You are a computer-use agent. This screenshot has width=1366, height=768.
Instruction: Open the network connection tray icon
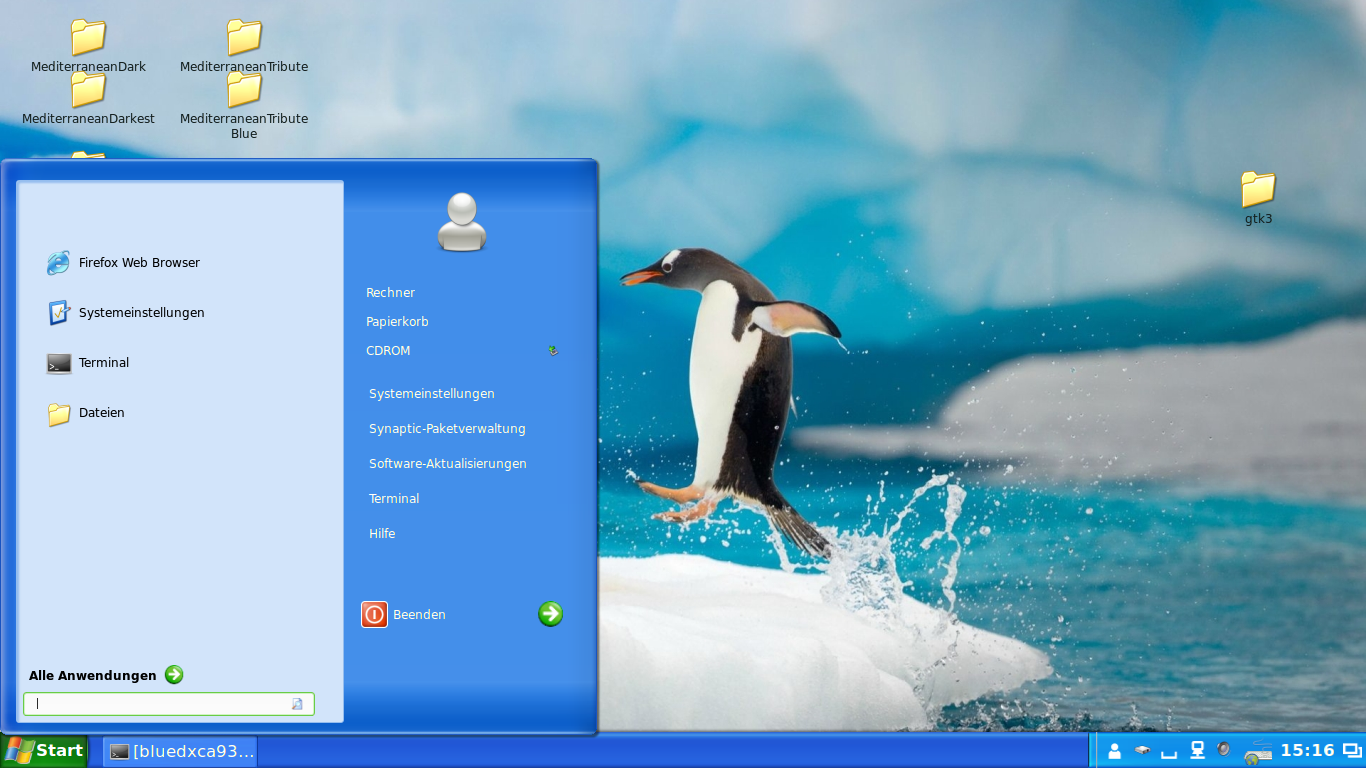(x=1196, y=750)
